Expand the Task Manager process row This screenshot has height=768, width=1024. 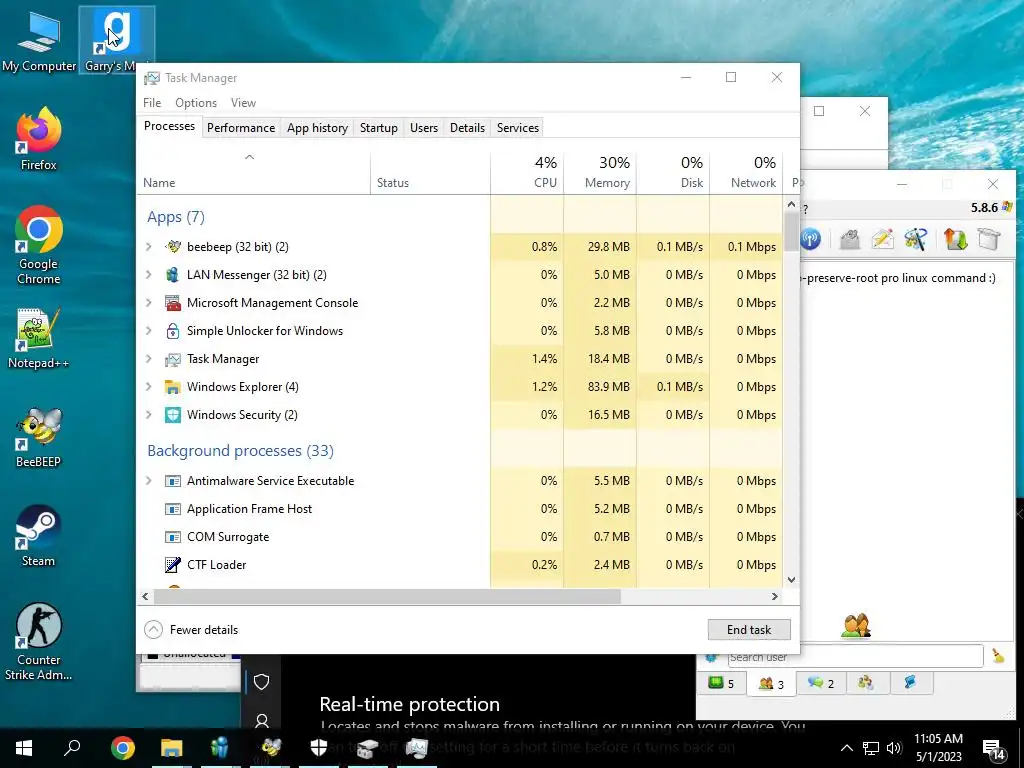(149, 359)
